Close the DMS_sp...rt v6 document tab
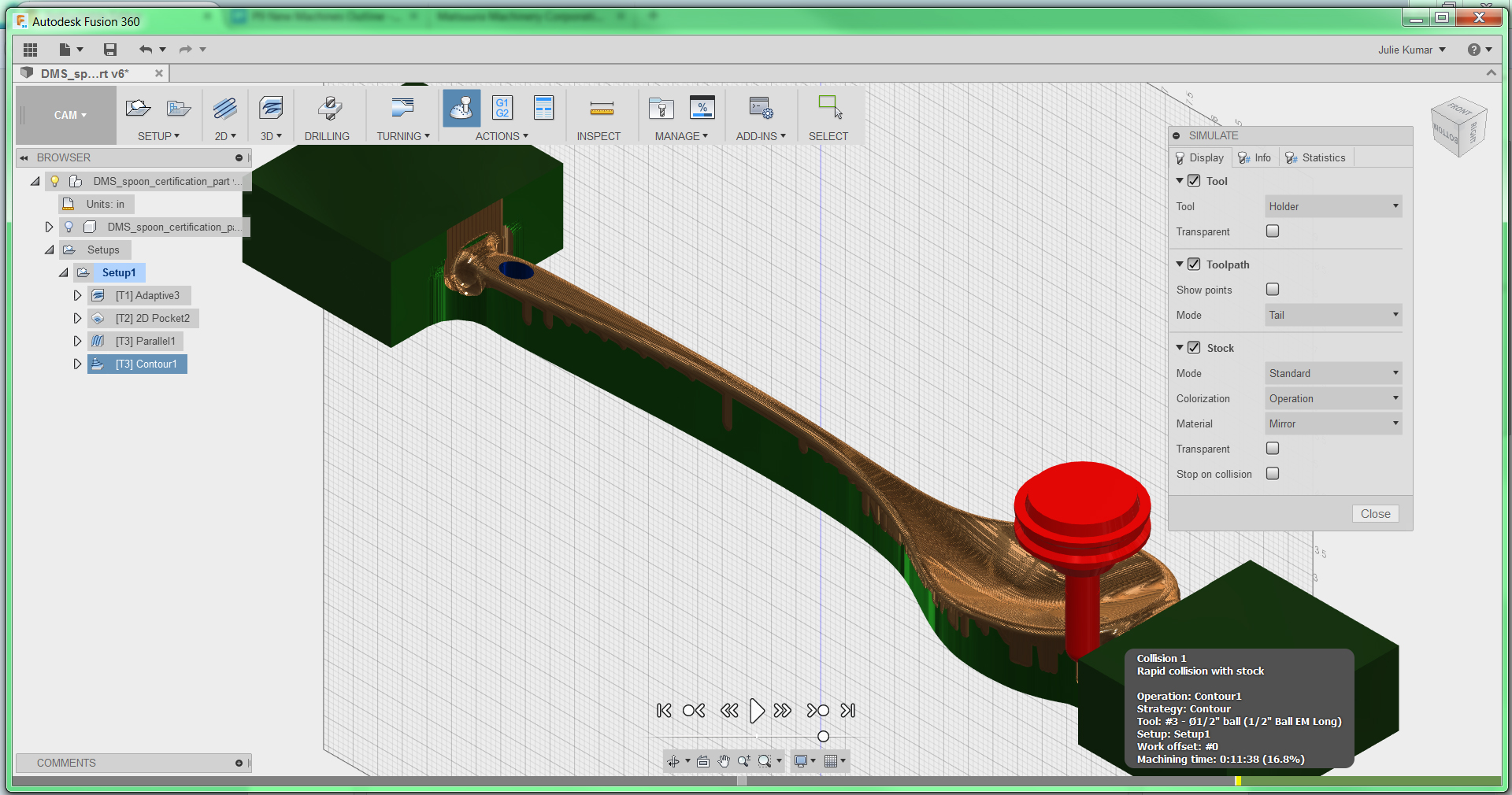Screen dimensions: 1512x795 159,73
